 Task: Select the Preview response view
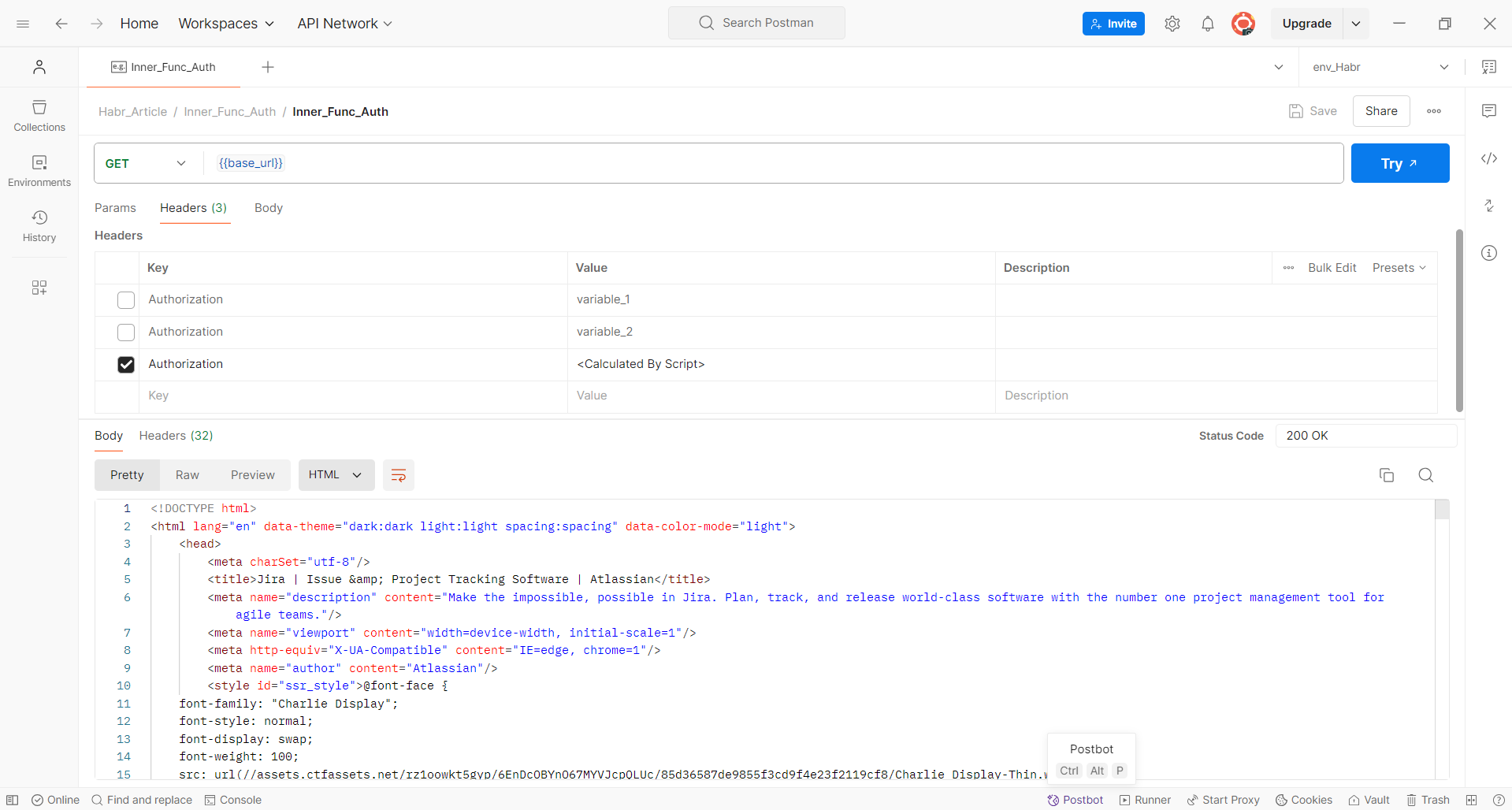pyautogui.click(x=253, y=475)
